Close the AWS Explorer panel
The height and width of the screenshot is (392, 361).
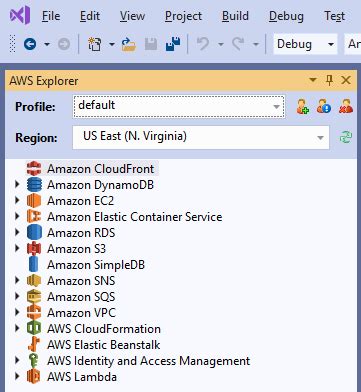(346, 80)
